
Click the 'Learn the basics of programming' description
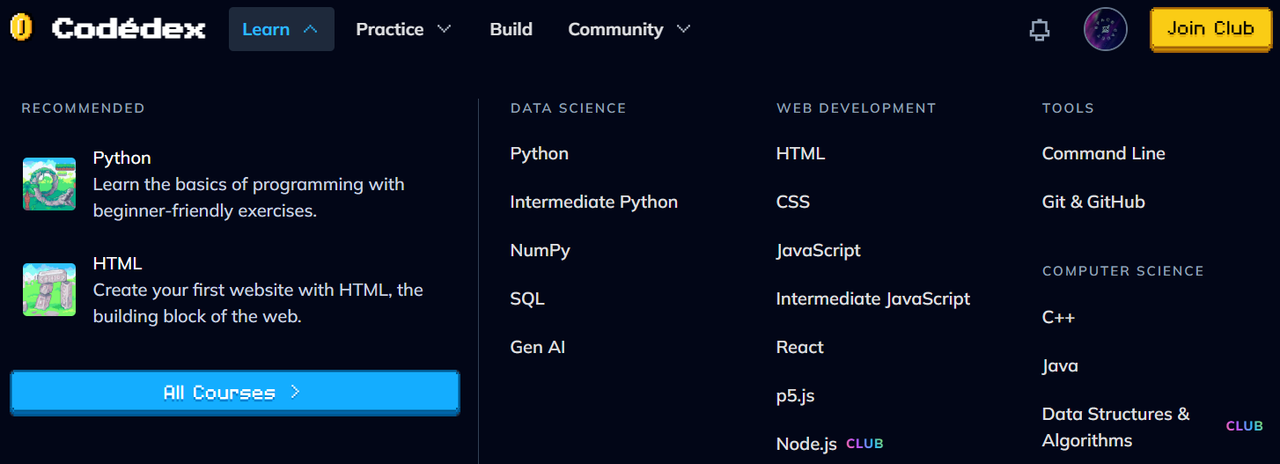tap(249, 198)
